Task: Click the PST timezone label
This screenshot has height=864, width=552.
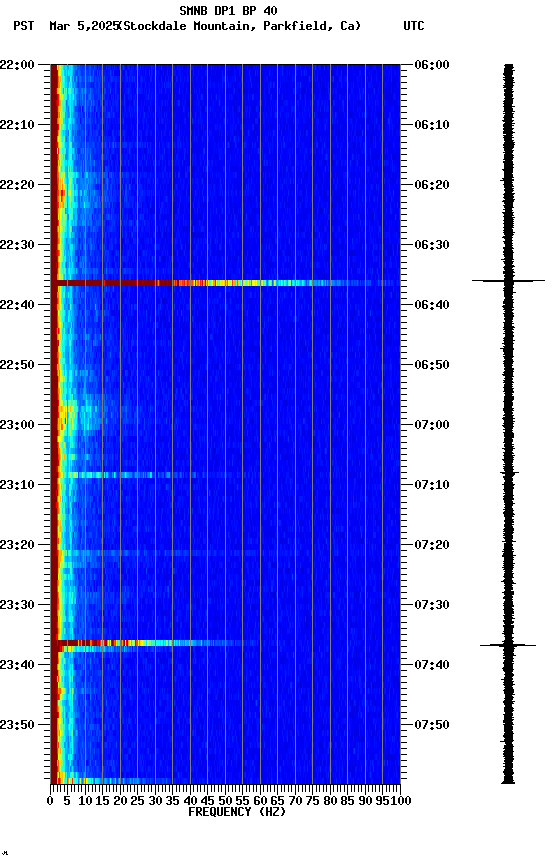Action: click(x=24, y=26)
